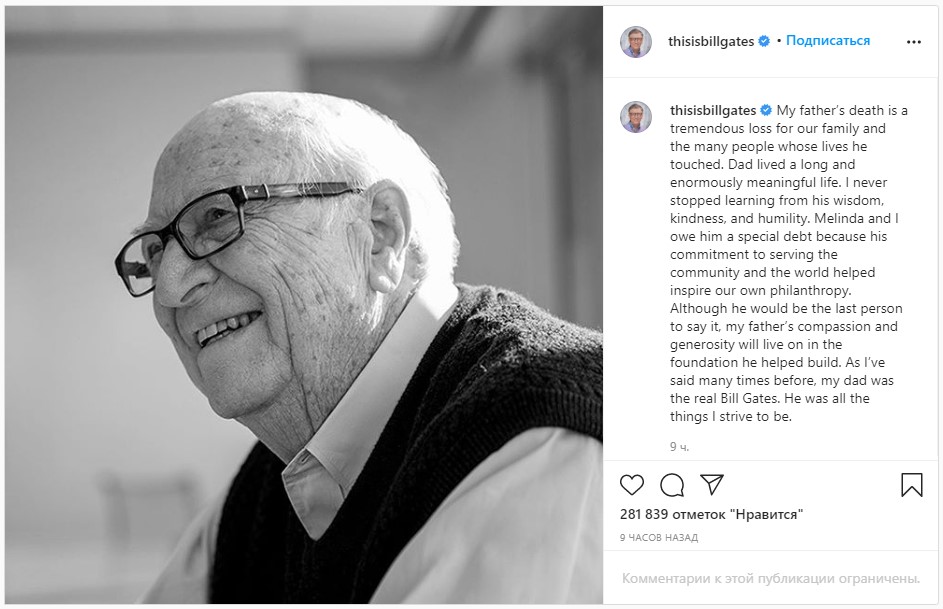Like the post with the heart icon
This screenshot has width=943, height=609.
tap(632, 485)
